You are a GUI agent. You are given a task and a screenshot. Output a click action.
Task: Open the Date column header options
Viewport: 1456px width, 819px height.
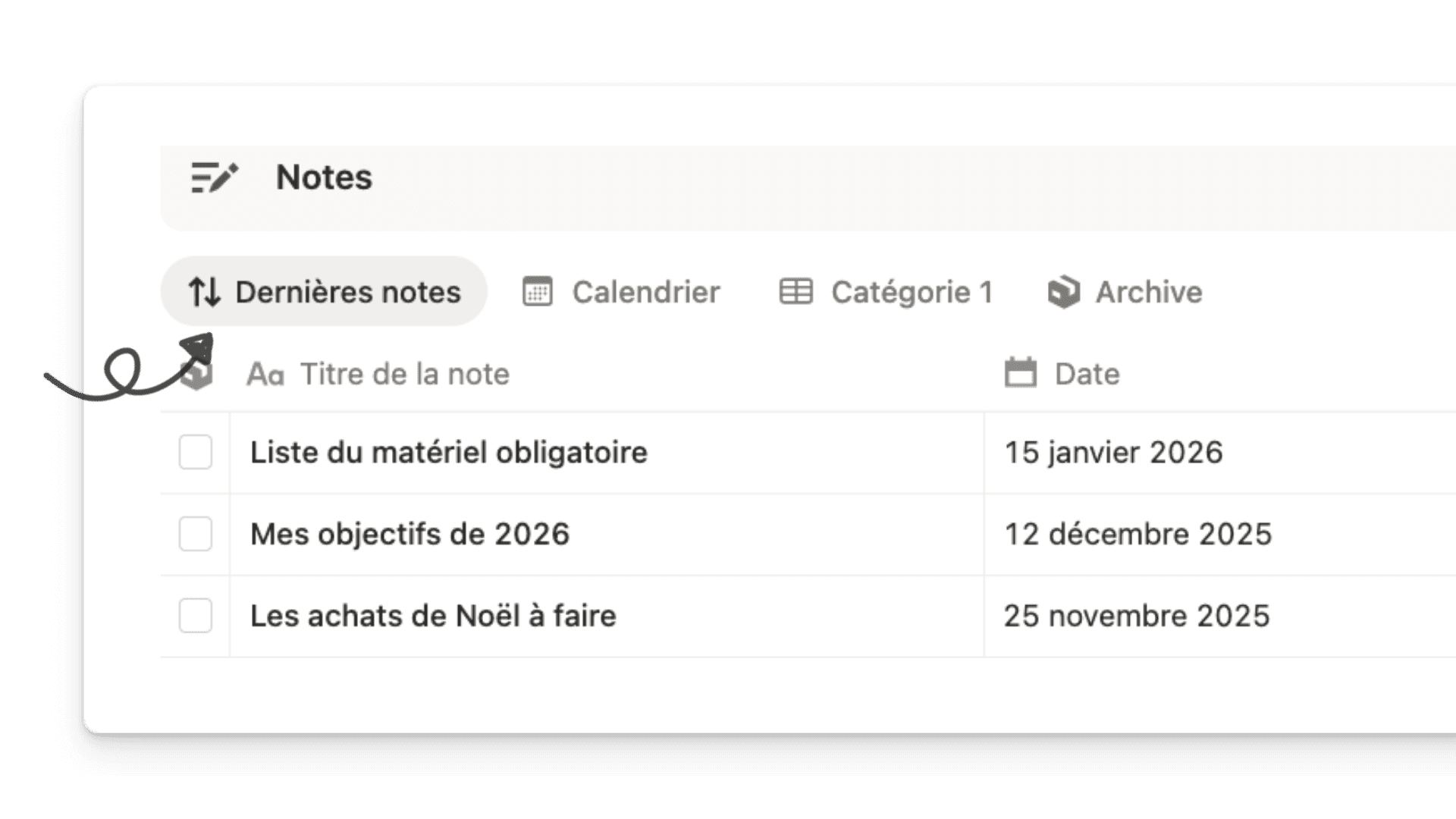coord(1087,375)
